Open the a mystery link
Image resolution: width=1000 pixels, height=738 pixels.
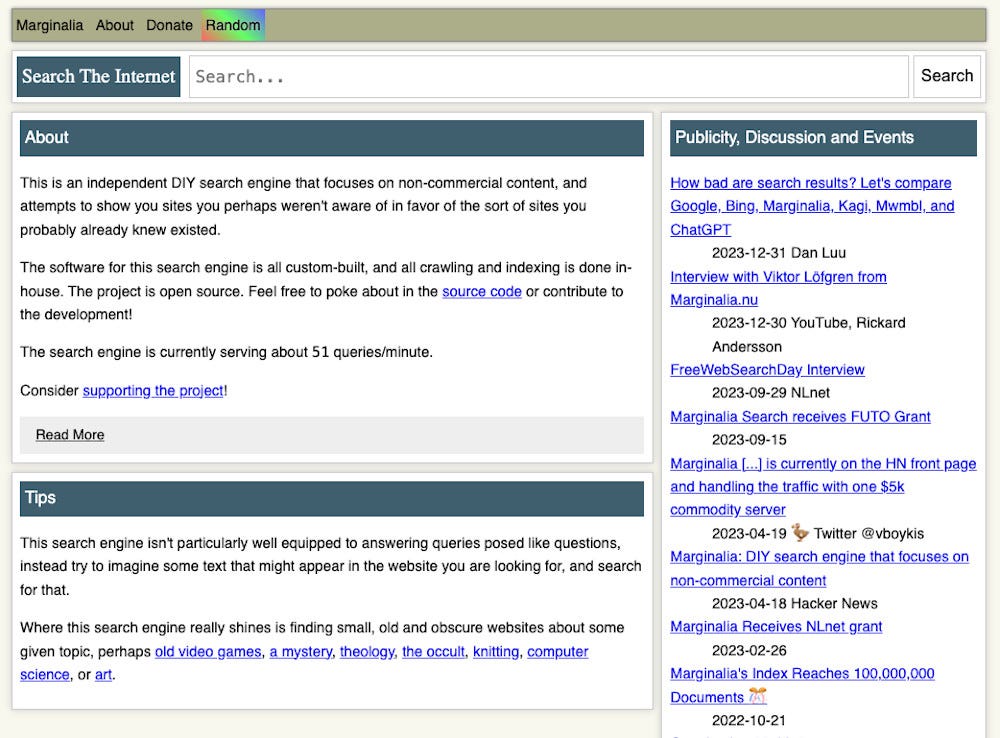301,652
